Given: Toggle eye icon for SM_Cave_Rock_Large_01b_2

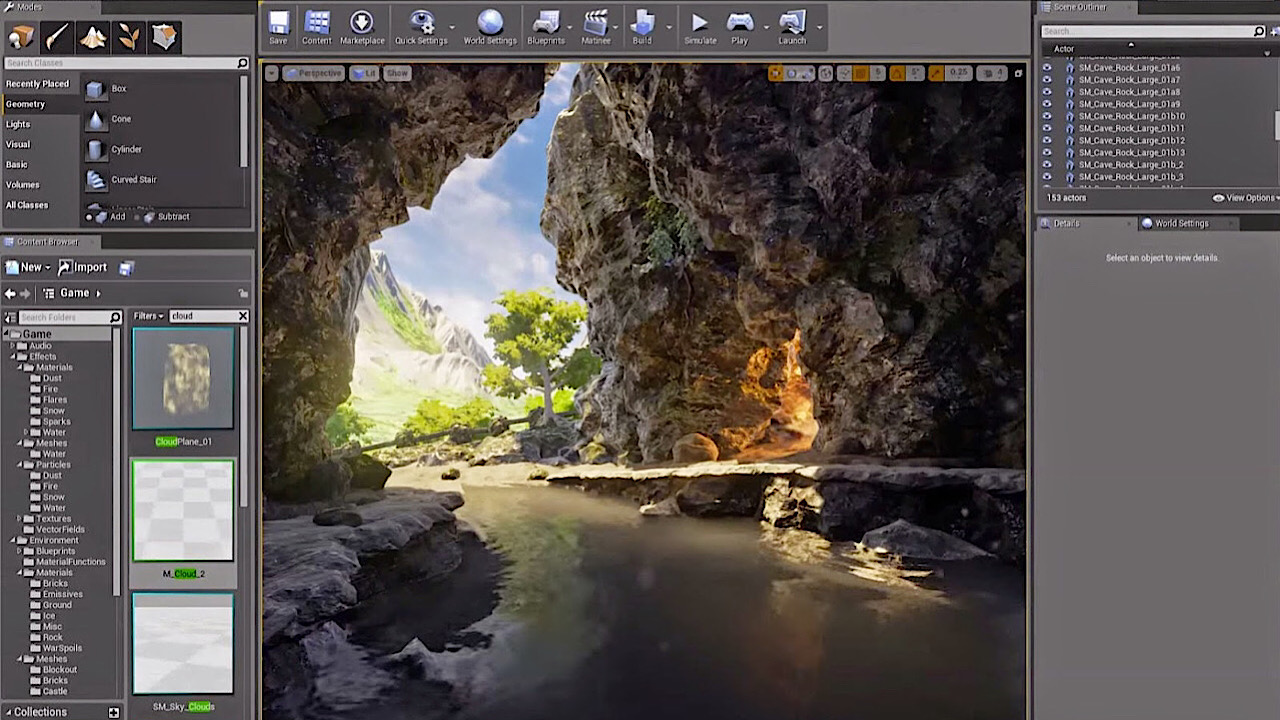Looking at the screenshot, I should (1047, 165).
